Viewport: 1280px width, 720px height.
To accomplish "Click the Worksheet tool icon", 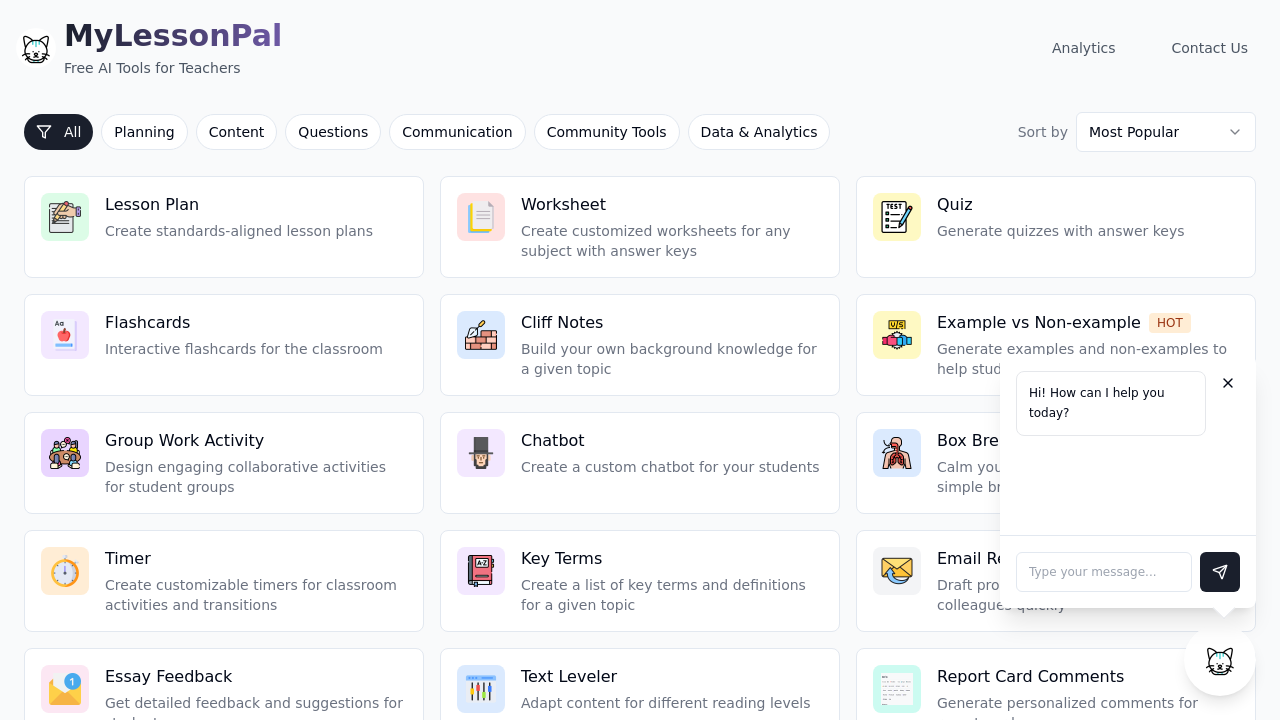I will tap(481, 217).
